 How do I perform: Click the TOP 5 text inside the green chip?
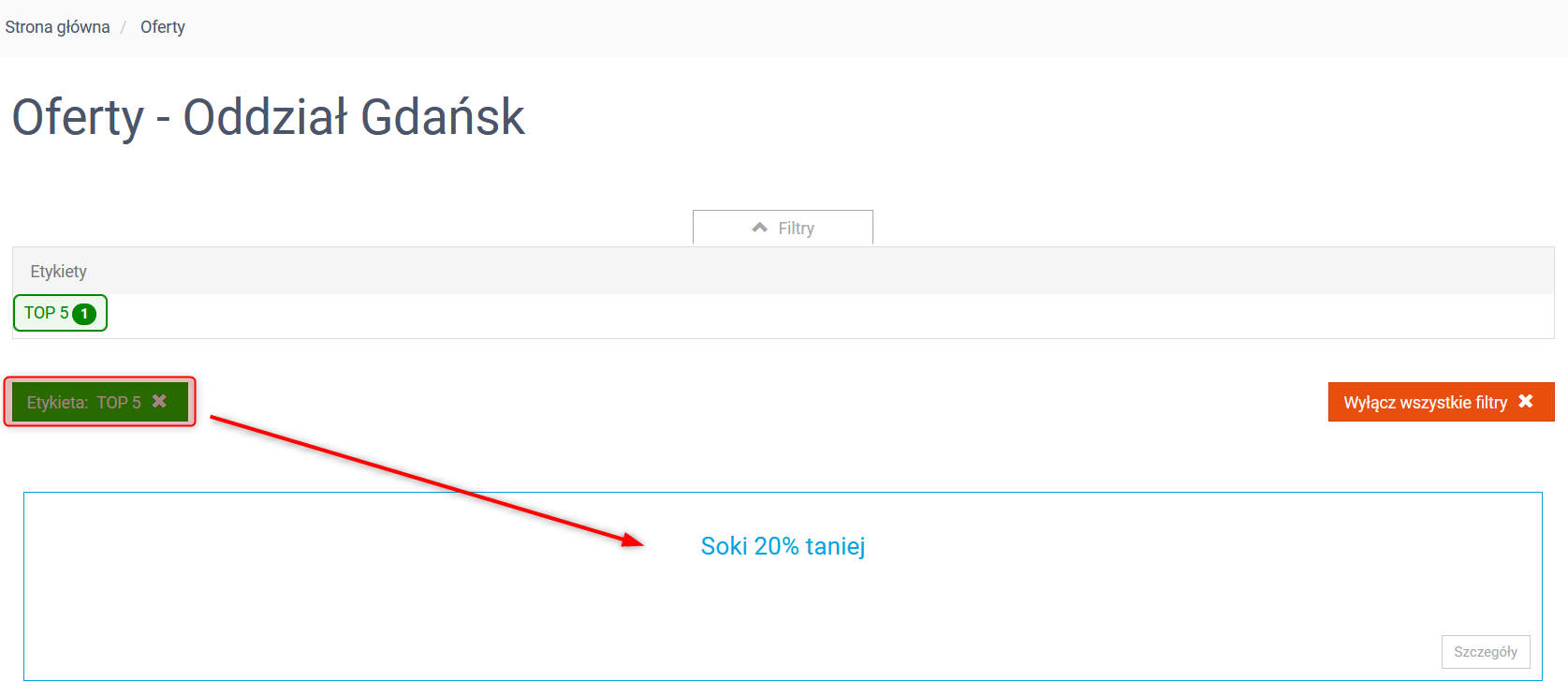119,403
